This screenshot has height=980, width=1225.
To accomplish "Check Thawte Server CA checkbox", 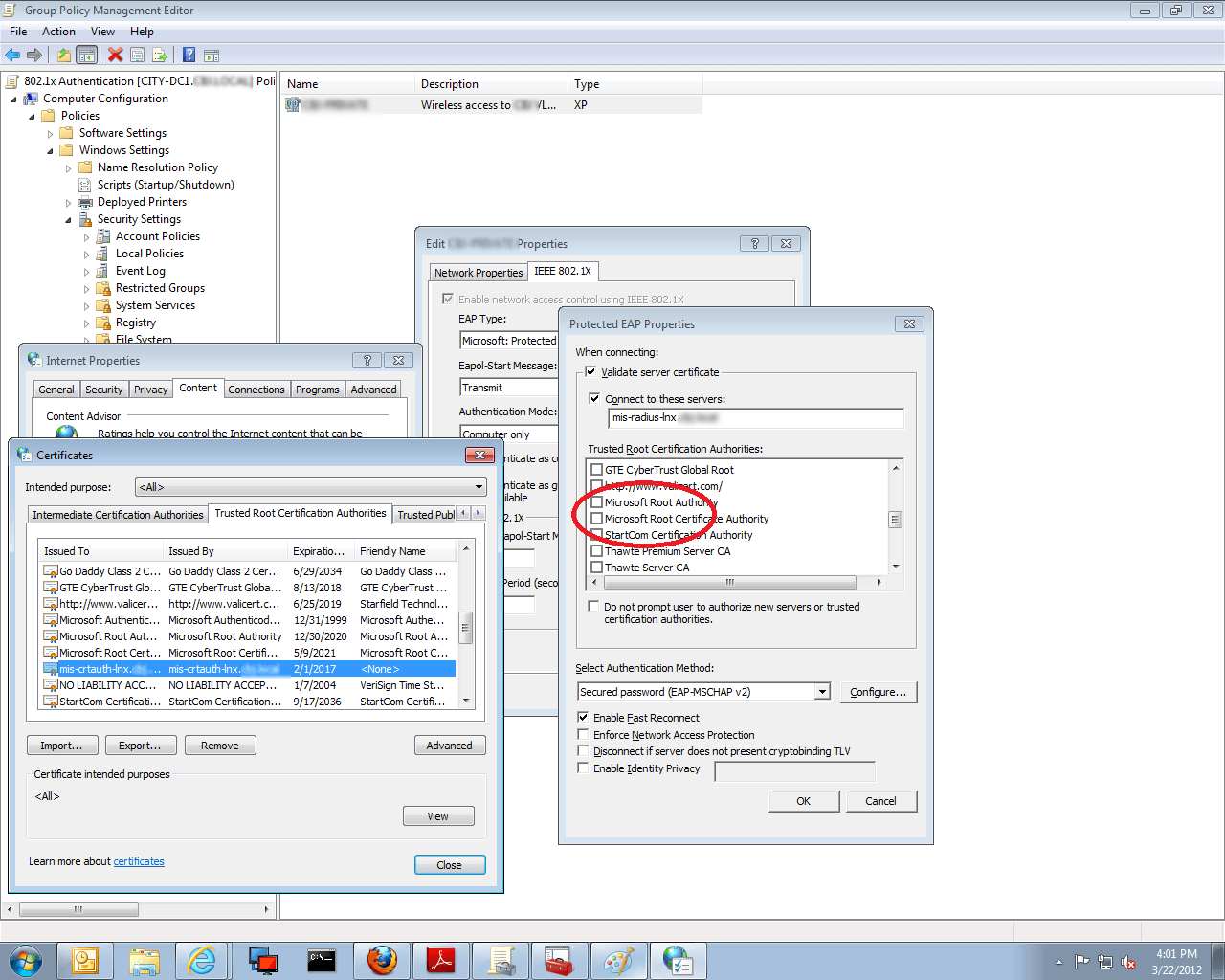I will [x=597, y=568].
